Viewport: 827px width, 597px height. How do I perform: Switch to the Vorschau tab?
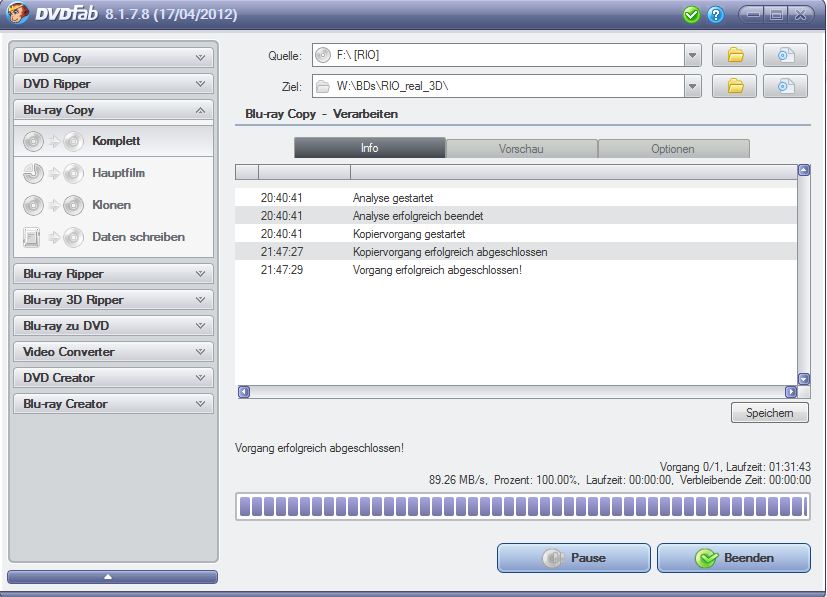522,149
